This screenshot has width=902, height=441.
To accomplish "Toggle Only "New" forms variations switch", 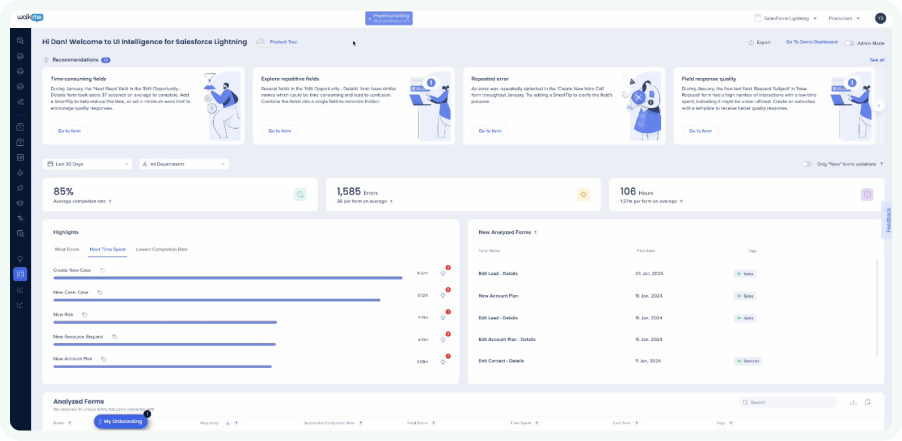I will click(807, 164).
